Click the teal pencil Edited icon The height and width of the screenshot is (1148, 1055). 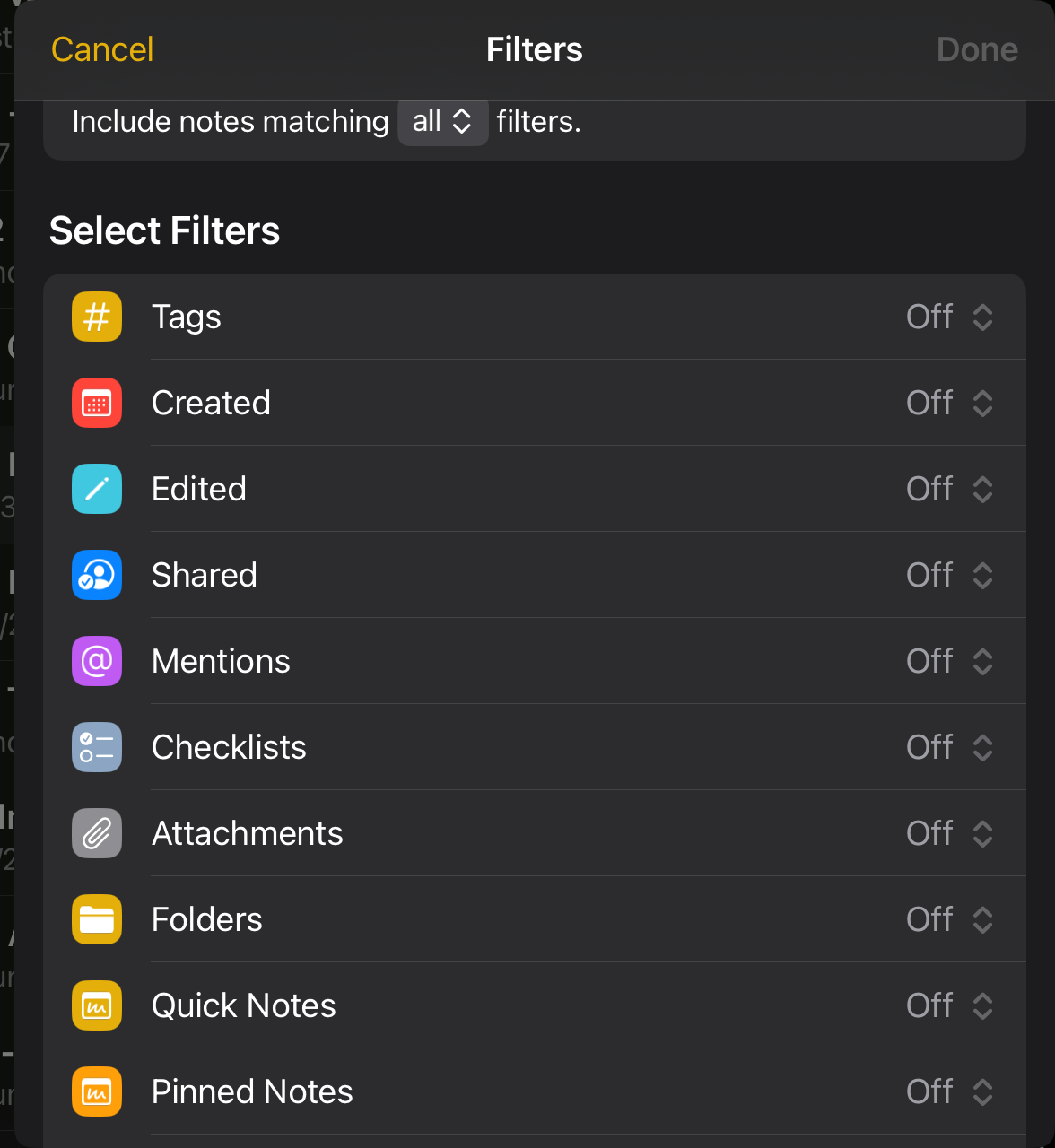click(x=97, y=489)
